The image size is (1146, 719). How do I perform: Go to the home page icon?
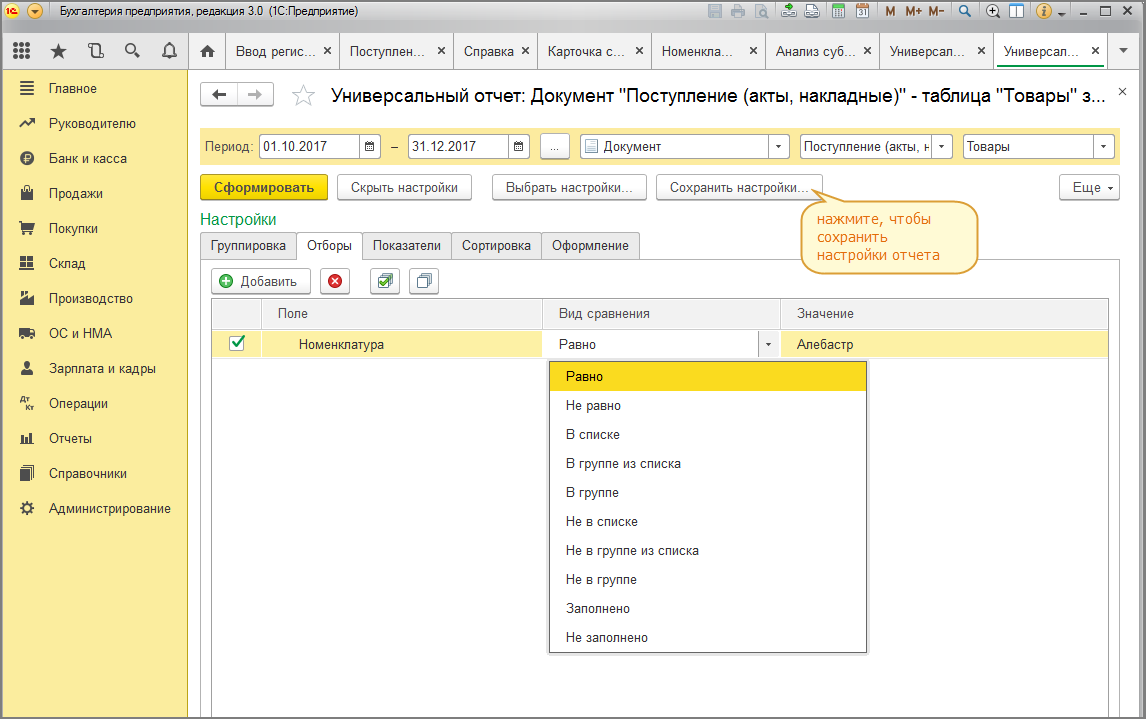point(208,51)
